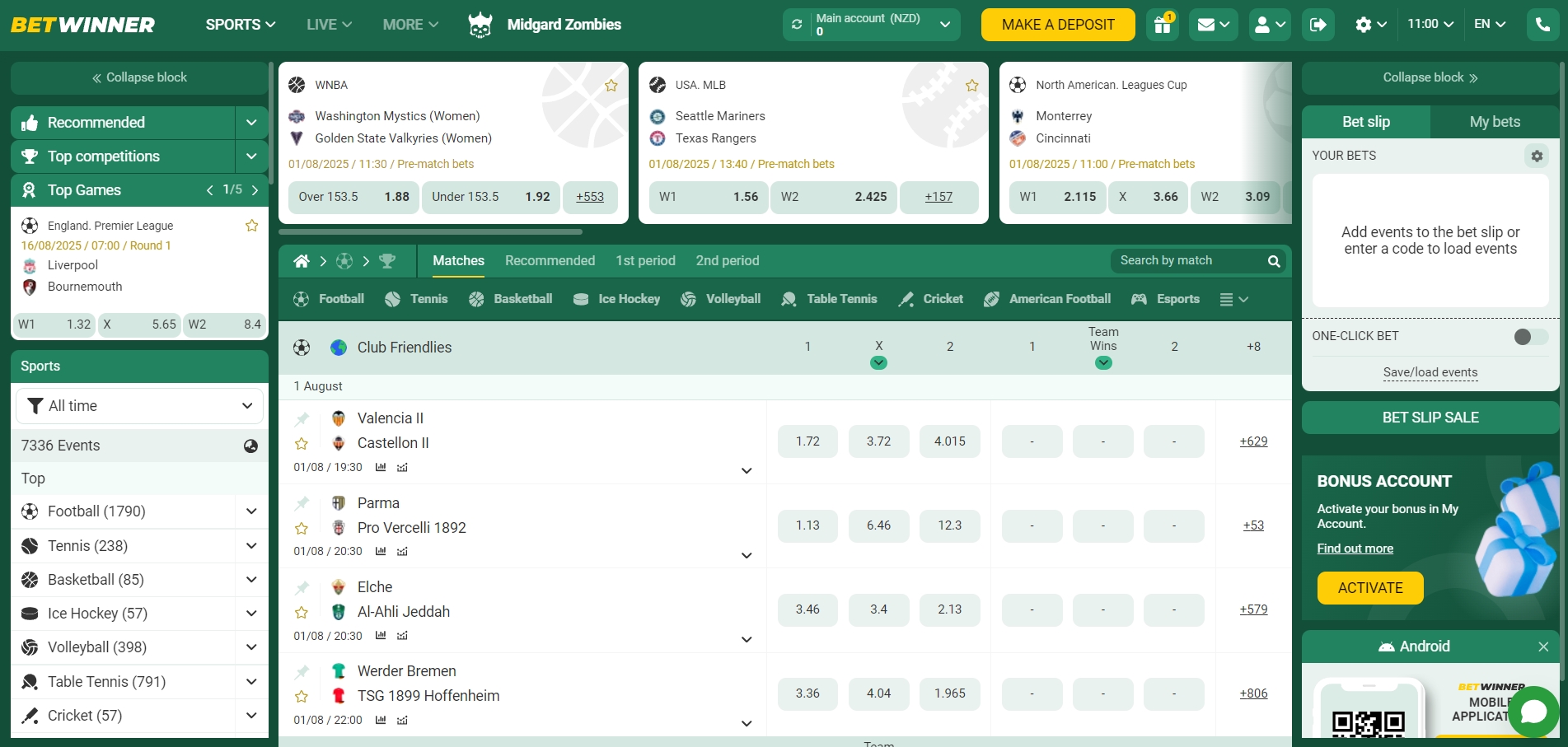Pin the Valencia II match

click(x=302, y=418)
